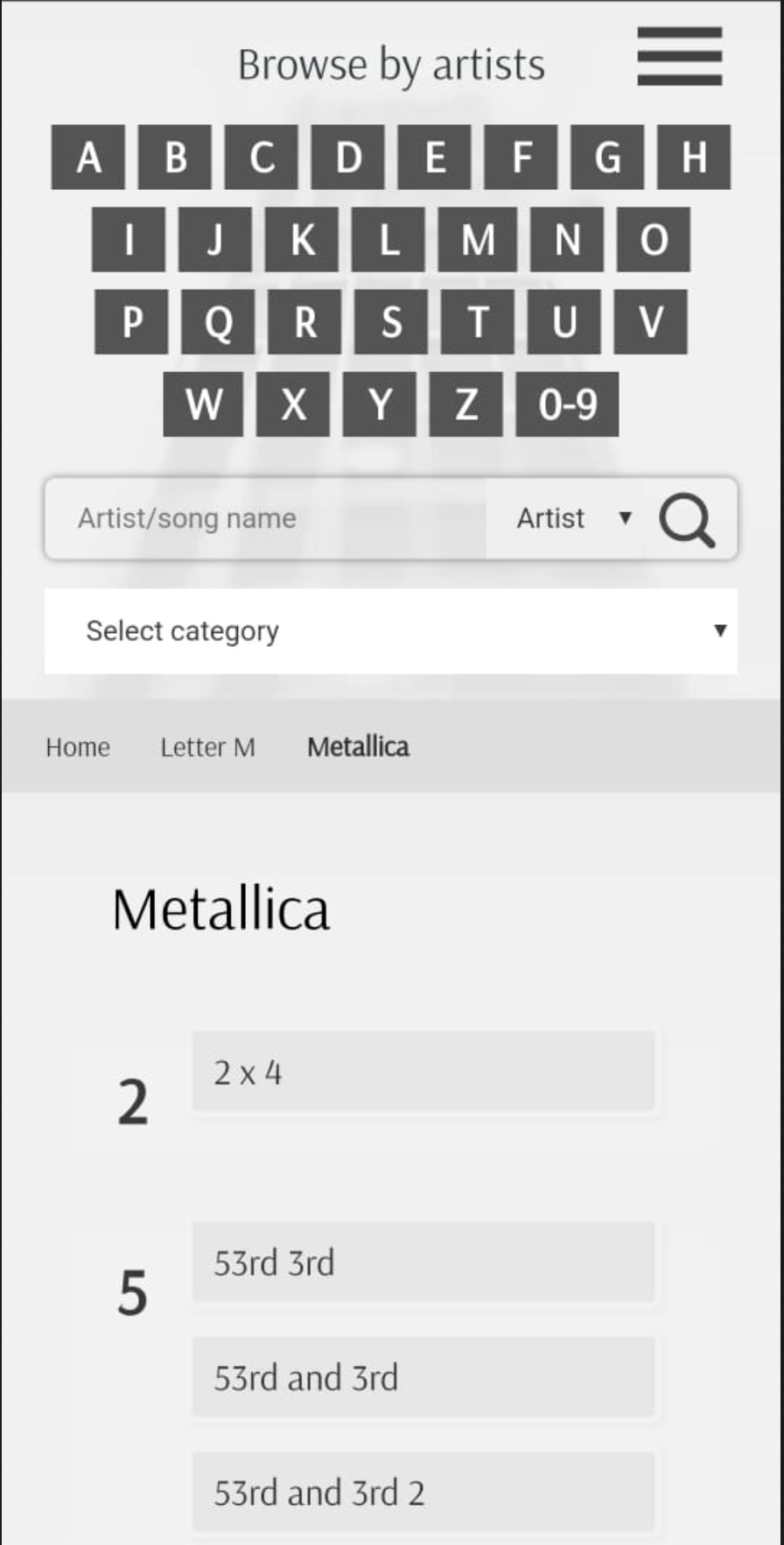Viewport: 784px width, 1545px height.
Task: Open artists under letter H
Action: click(694, 158)
